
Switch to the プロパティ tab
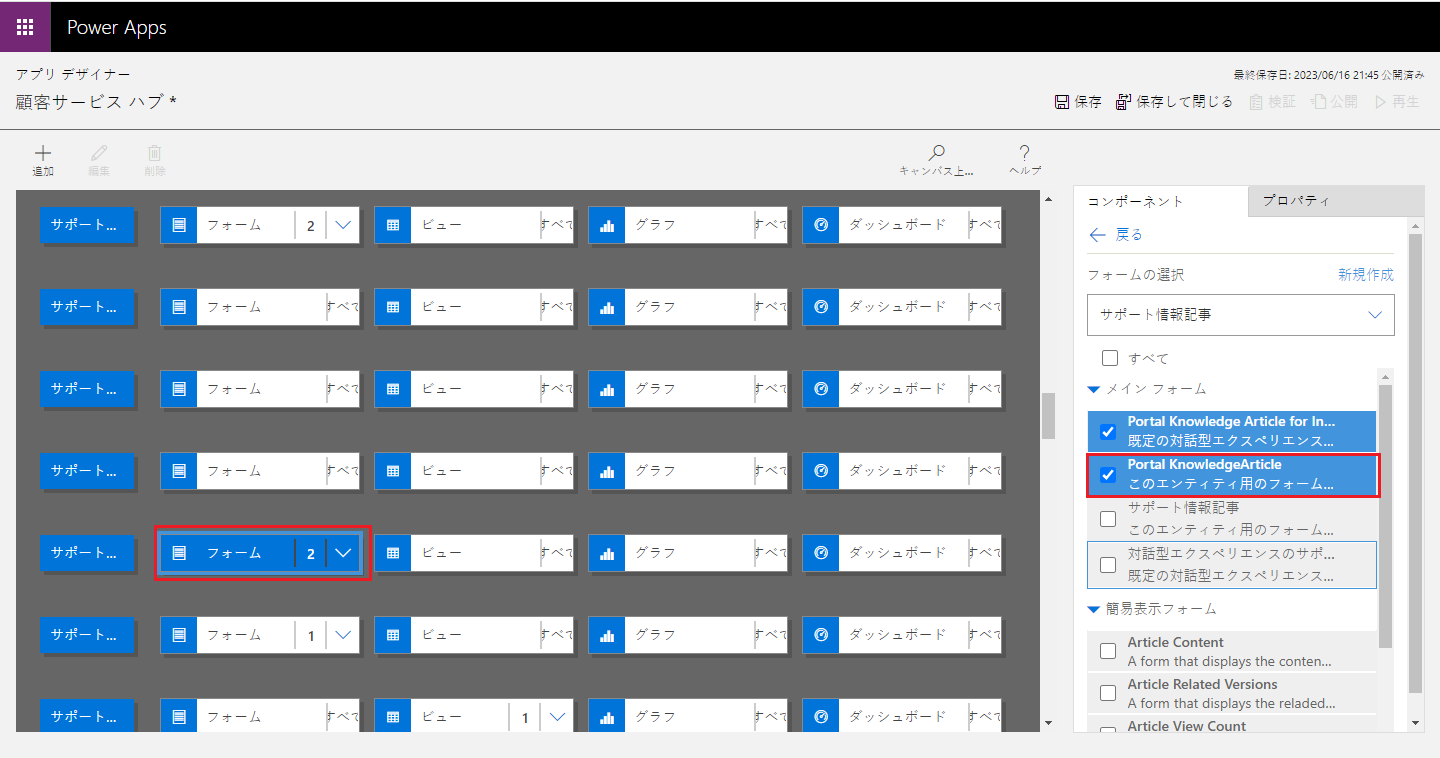click(x=1335, y=201)
